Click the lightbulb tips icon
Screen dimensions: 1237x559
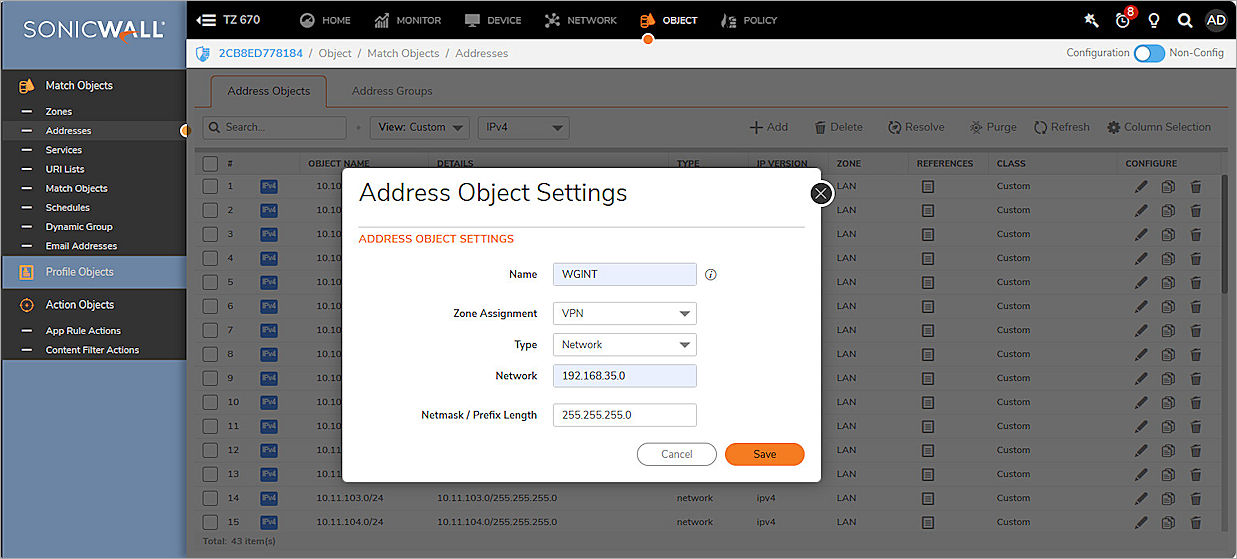pos(1154,20)
